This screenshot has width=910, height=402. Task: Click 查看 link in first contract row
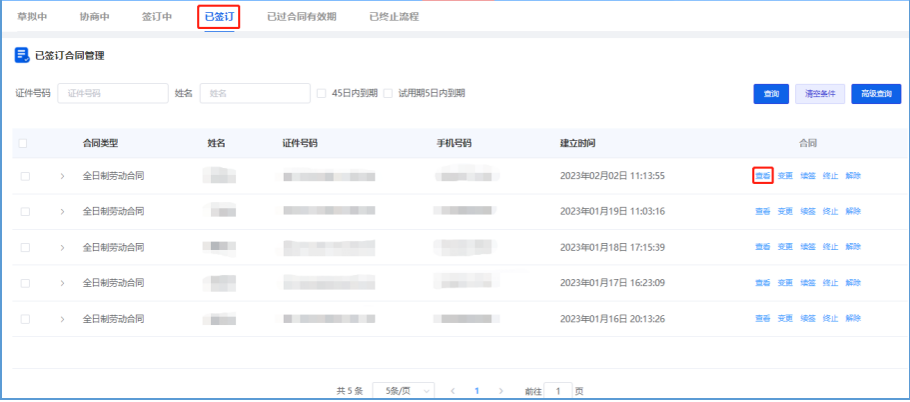[763, 176]
